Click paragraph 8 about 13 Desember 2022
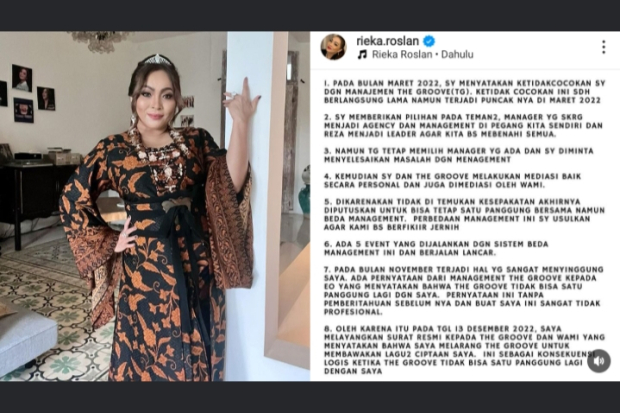The image size is (620, 413). 464,350
